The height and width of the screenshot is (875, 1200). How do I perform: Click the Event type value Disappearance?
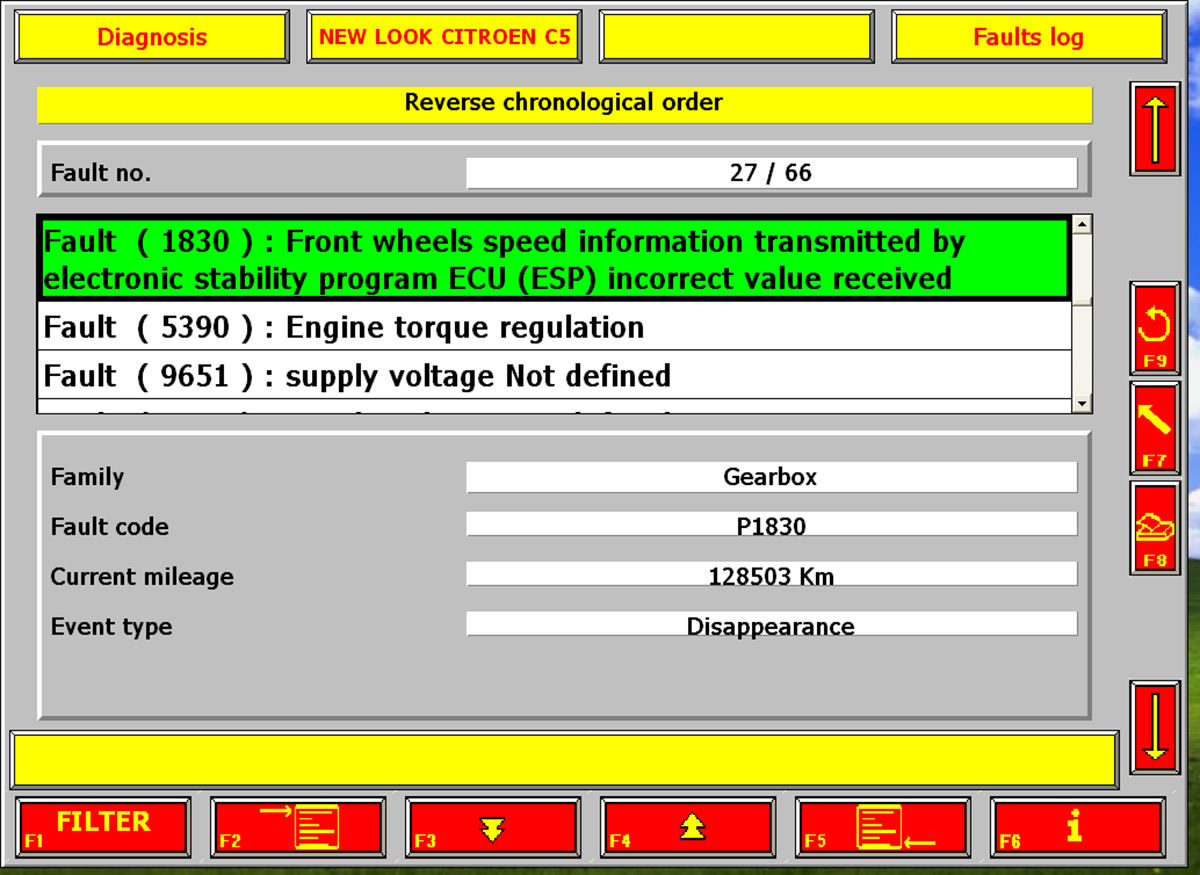click(x=771, y=625)
